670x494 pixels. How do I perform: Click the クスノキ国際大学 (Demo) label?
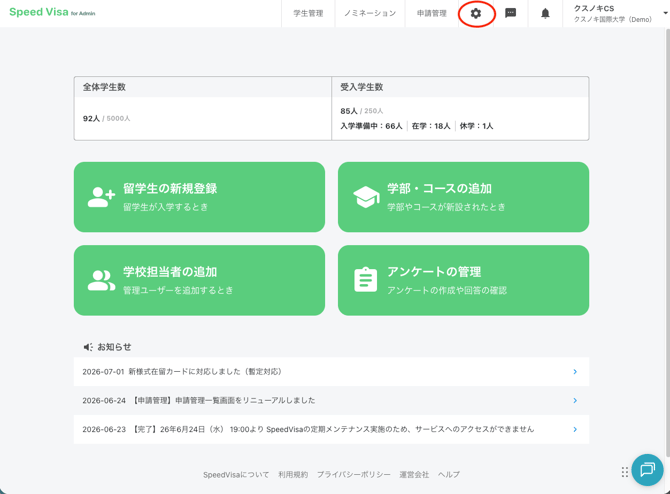612,20
